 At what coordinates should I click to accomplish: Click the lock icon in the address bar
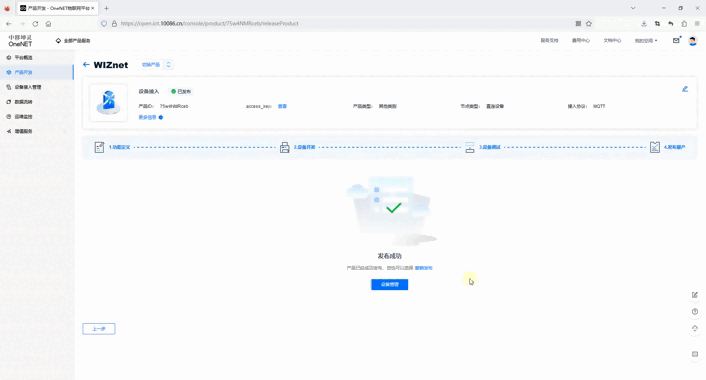point(114,23)
